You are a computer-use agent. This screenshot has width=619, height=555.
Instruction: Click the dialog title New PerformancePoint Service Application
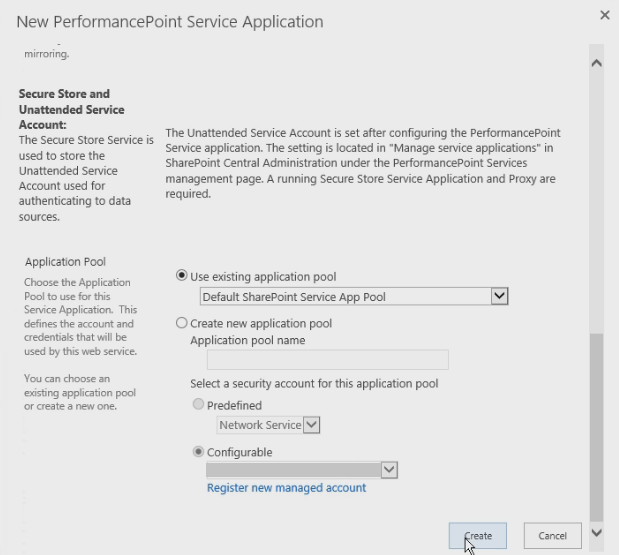[x=170, y=22]
